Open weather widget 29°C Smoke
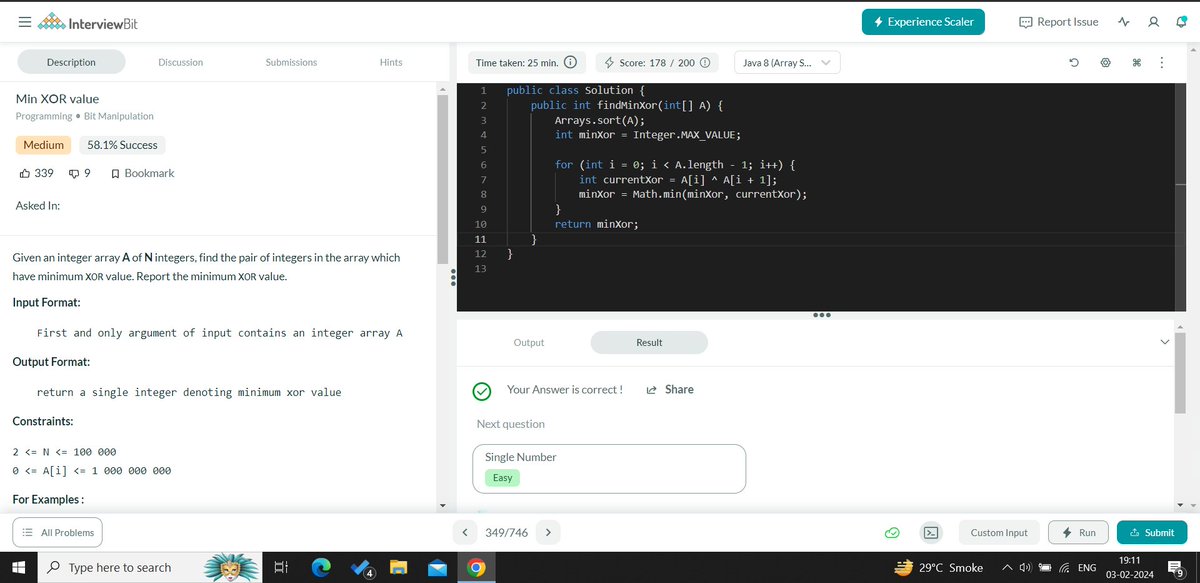This screenshot has height=583, width=1200. click(938, 567)
